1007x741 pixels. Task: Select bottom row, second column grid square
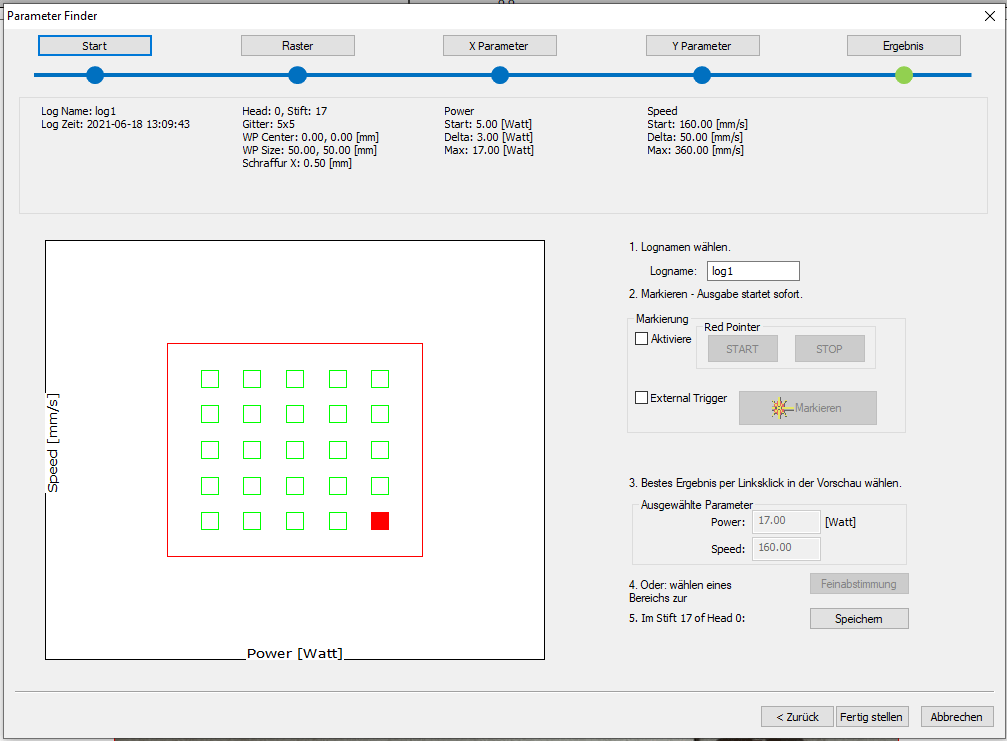click(252, 521)
